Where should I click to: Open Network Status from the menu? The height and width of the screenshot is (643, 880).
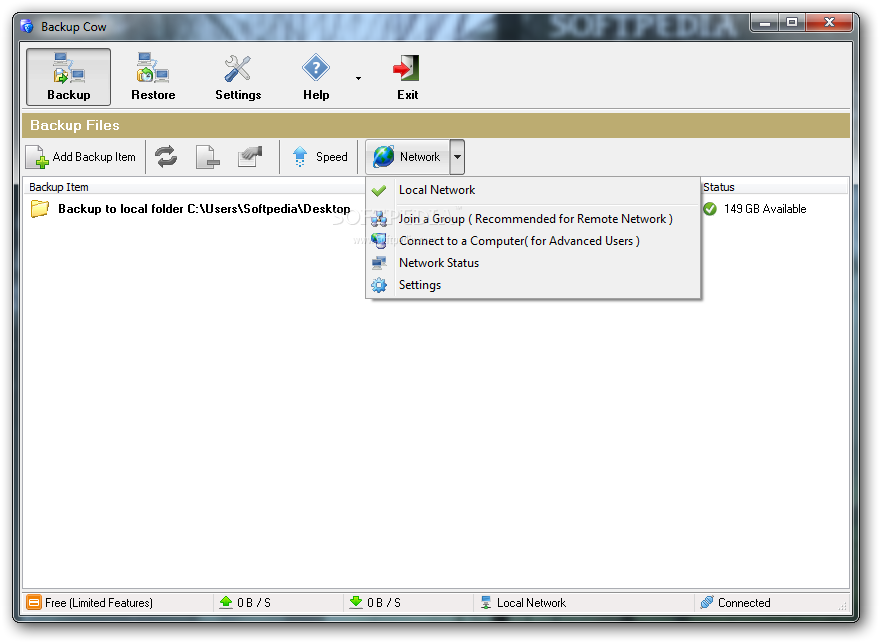tap(533, 263)
